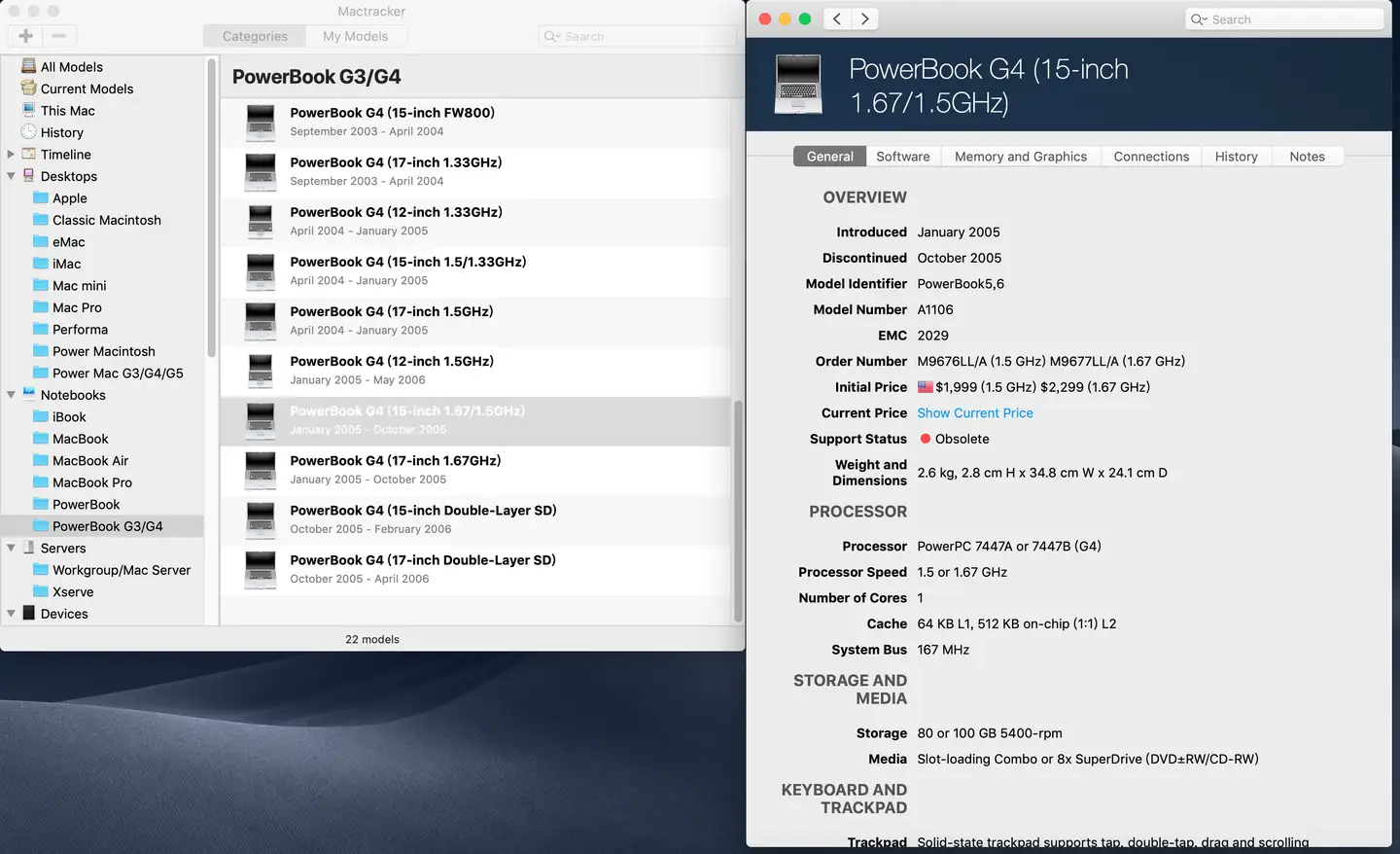Open the Software tab
Screen dimensions: 1400x854
(903, 157)
